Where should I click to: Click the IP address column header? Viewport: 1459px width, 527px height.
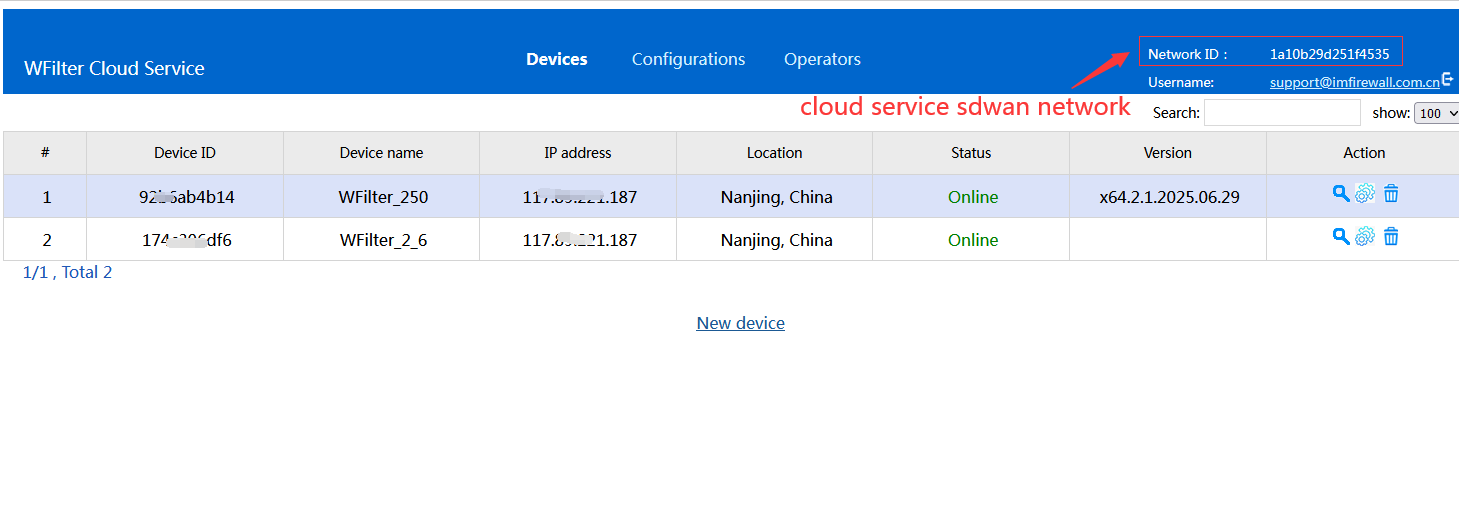click(578, 153)
